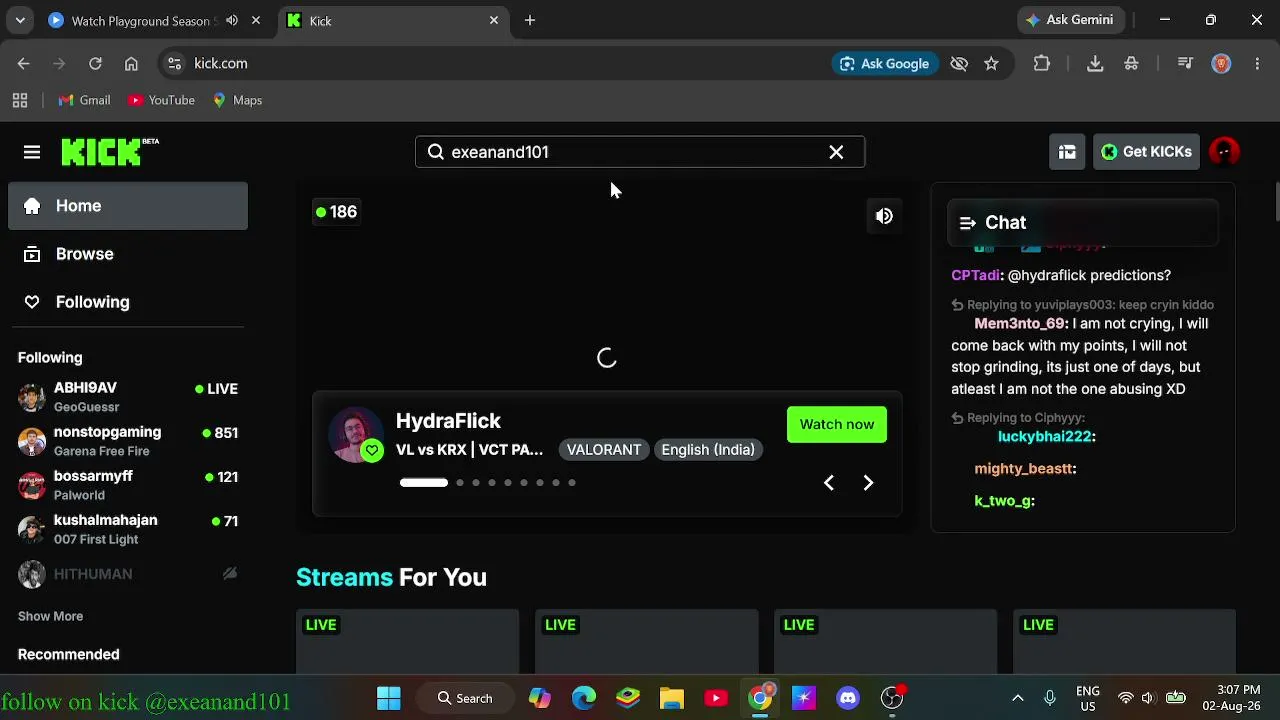1280x720 pixels.
Task: Open Microsoft Edge from the taskbar
Action: coord(584,698)
